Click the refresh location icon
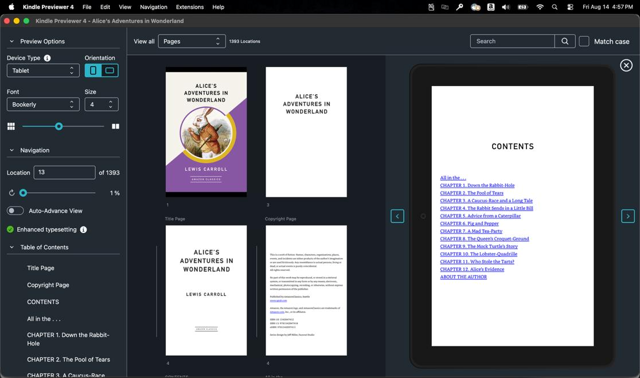This screenshot has width=640, height=378. (11, 193)
